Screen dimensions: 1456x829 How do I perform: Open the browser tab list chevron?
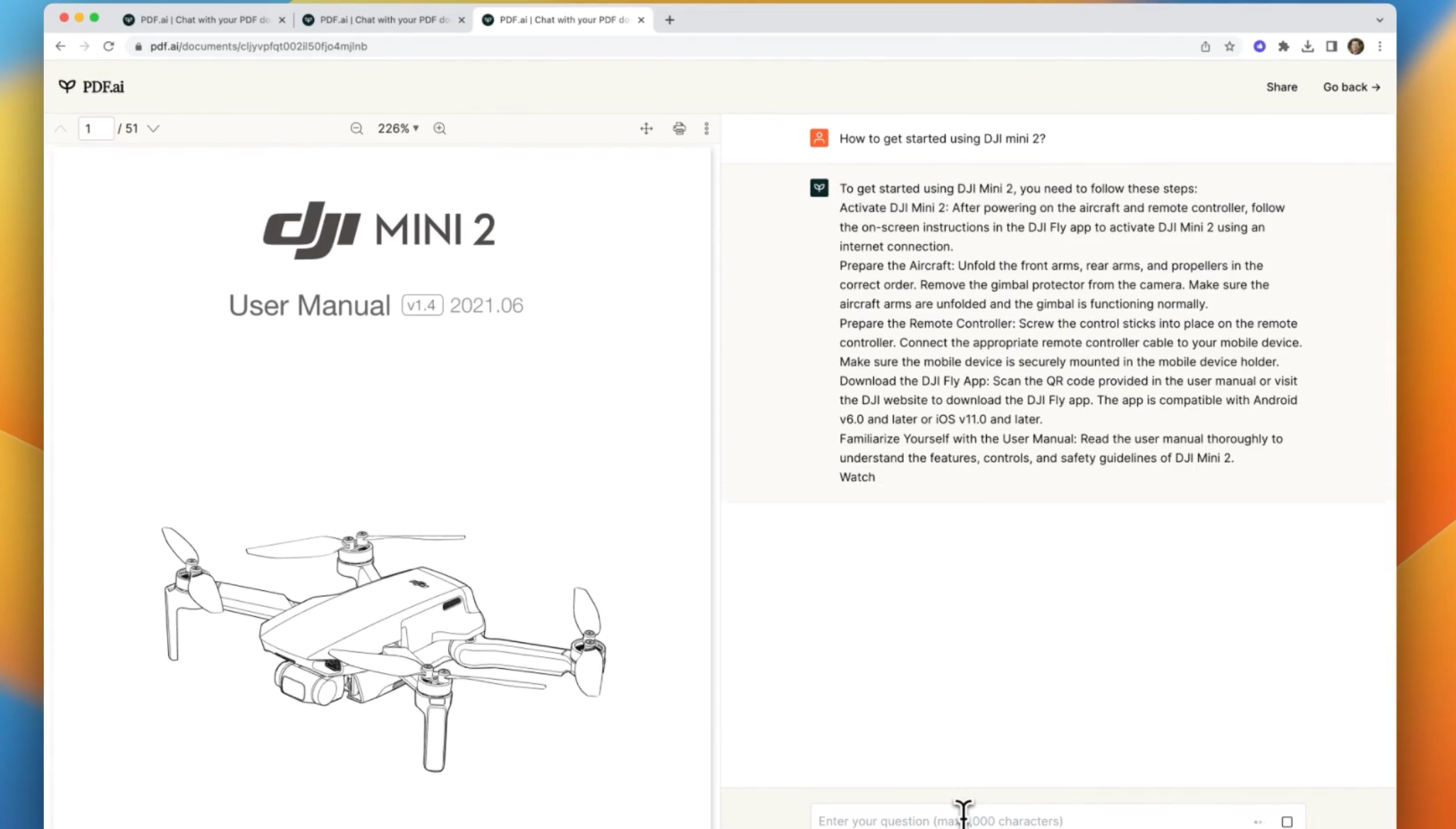point(1378,20)
